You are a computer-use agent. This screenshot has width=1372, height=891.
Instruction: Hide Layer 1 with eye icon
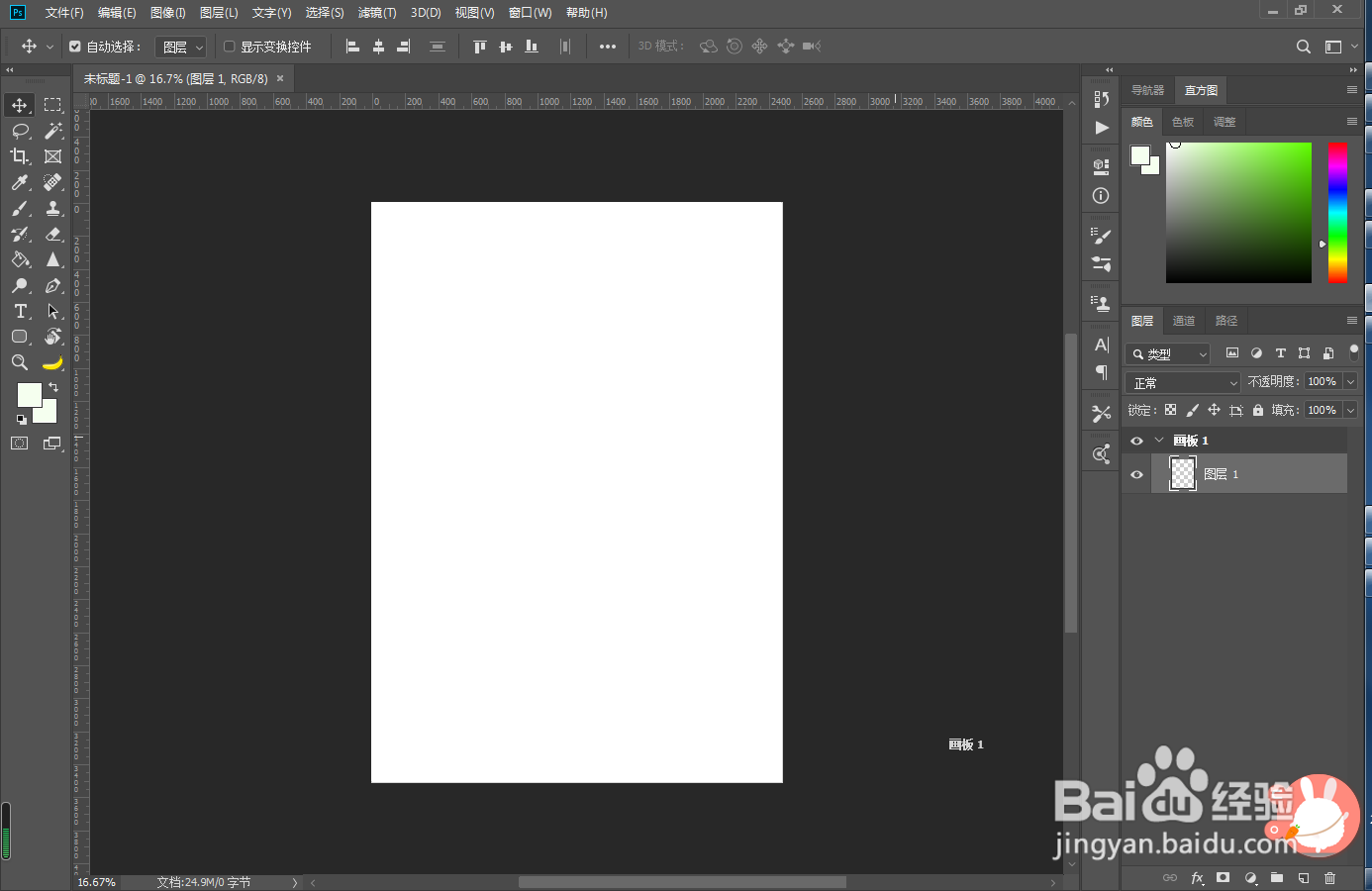point(1136,474)
